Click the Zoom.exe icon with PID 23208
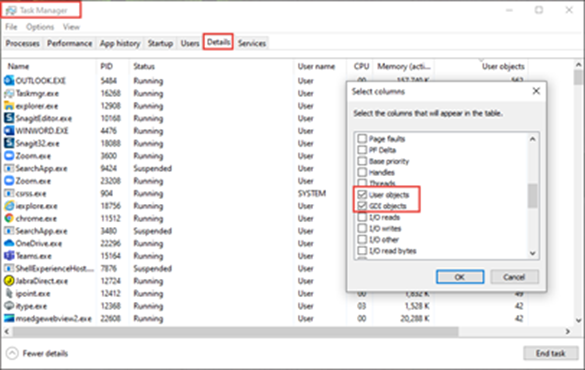The height and width of the screenshot is (370, 585). coord(9,181)
